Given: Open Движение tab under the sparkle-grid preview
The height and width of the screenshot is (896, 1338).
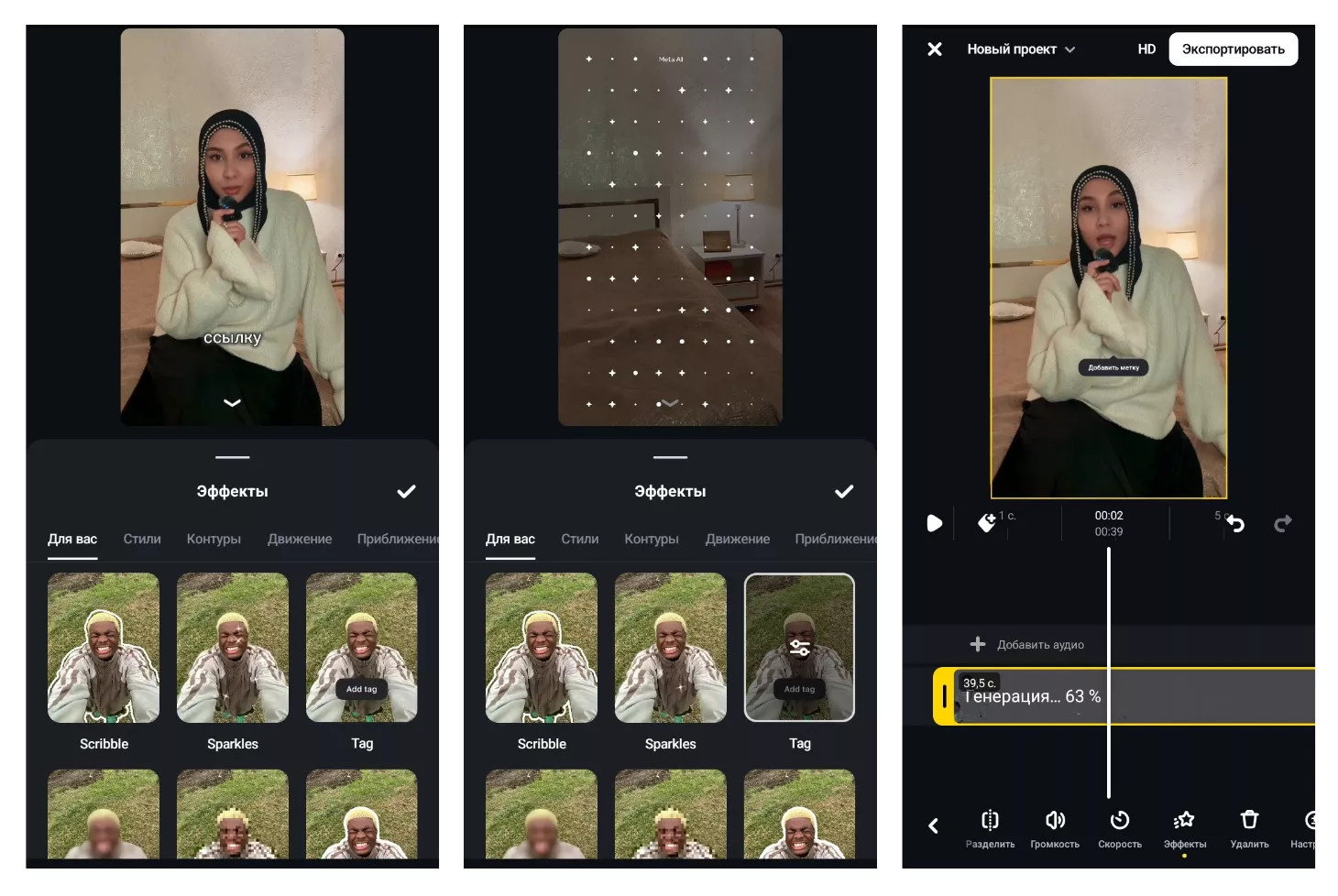Looking at the screenshot, I should 737,540.
